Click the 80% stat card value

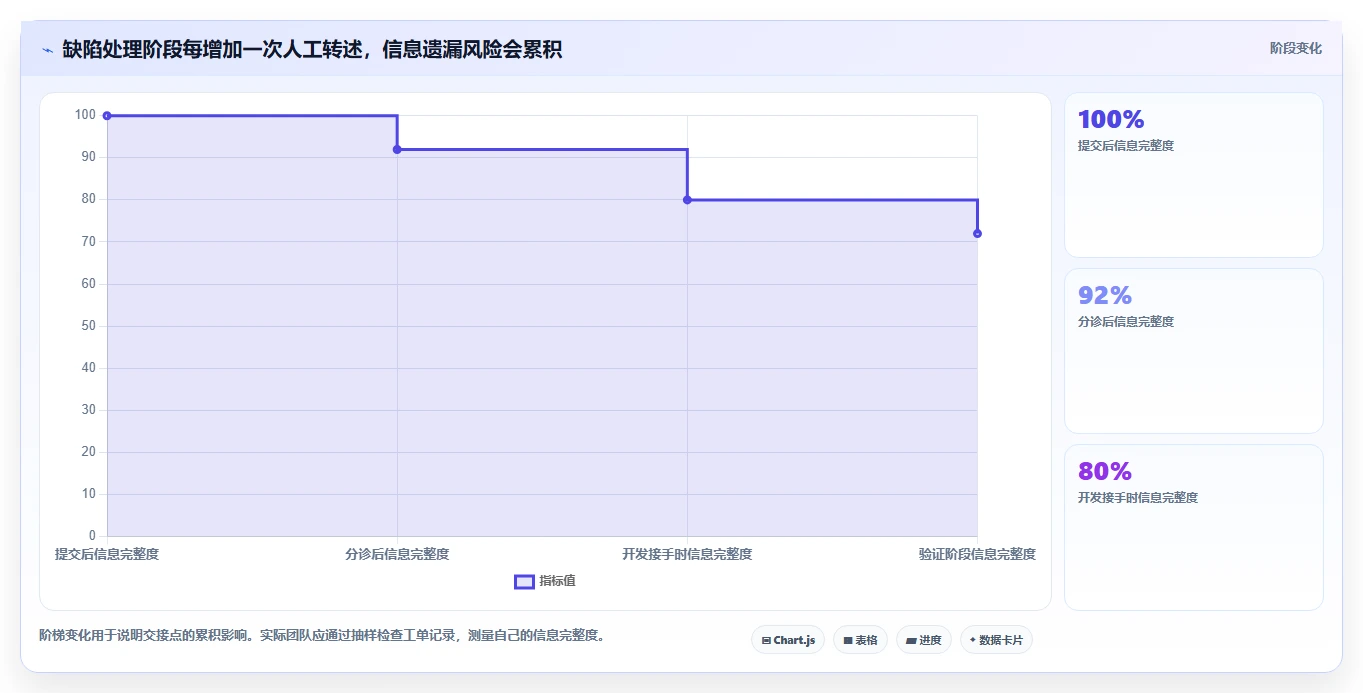1105,472
